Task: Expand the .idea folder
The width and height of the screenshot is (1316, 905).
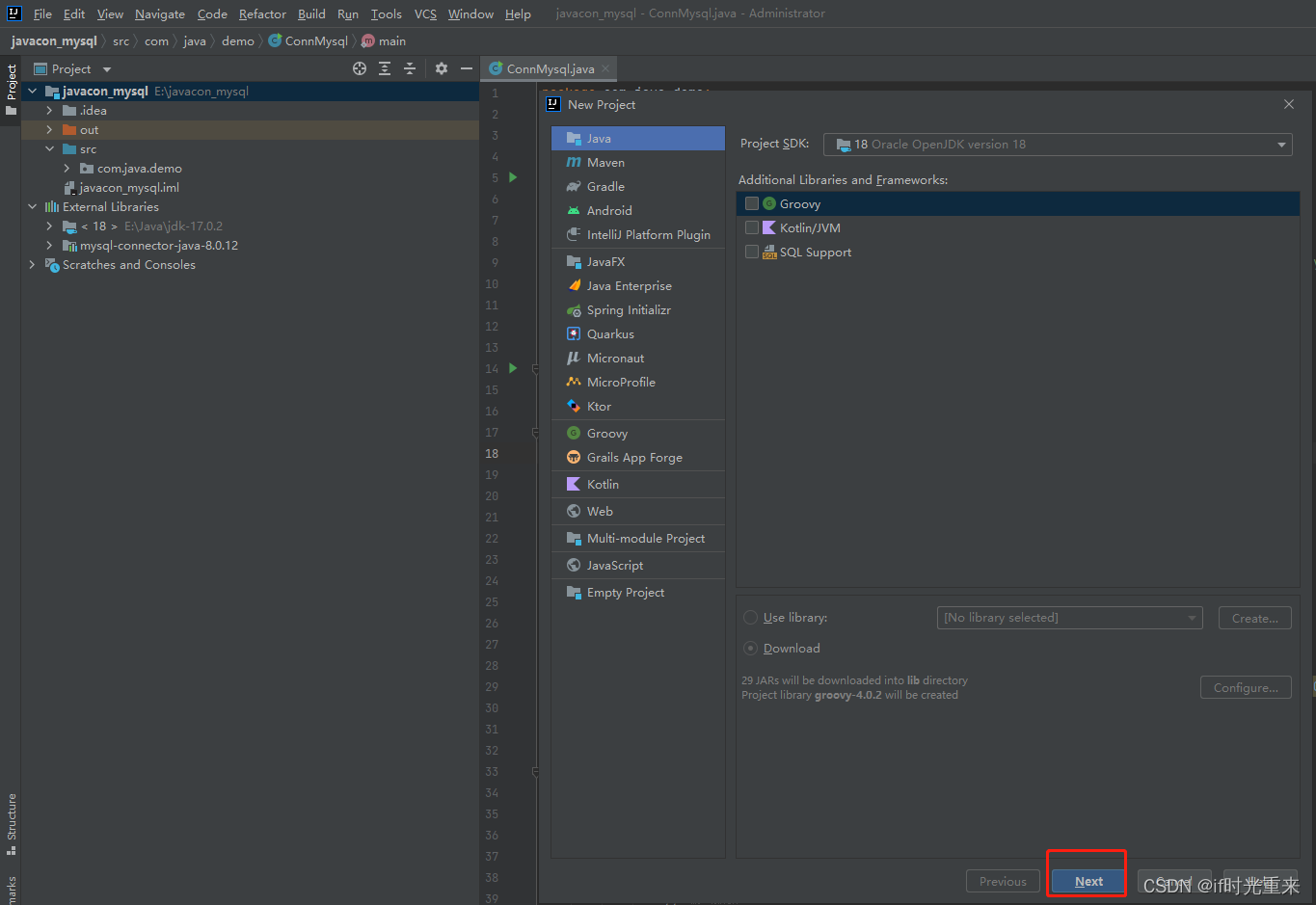Action: (x=50, y=111)
